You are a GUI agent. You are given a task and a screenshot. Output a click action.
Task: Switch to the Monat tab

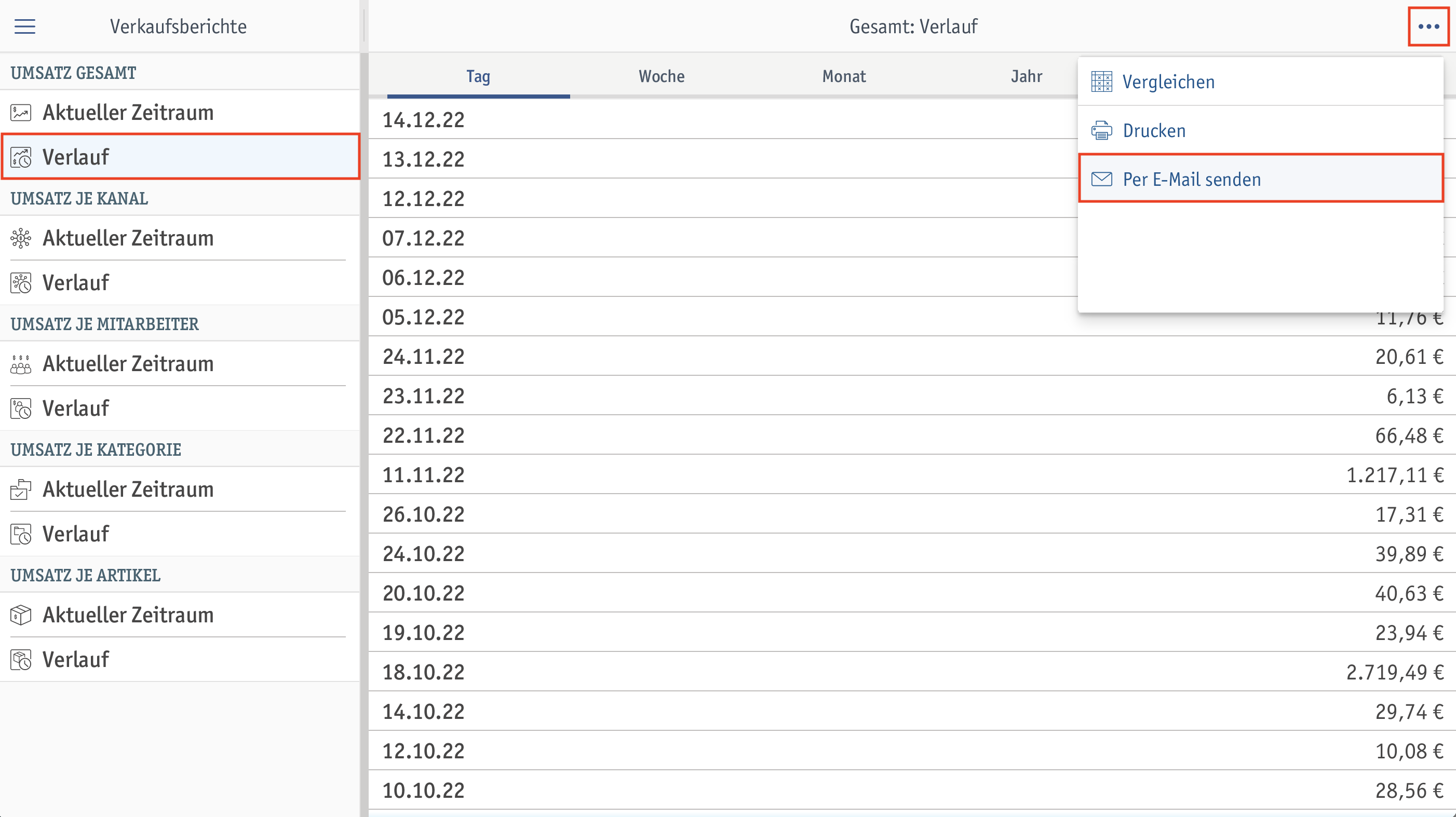[844, 76]
